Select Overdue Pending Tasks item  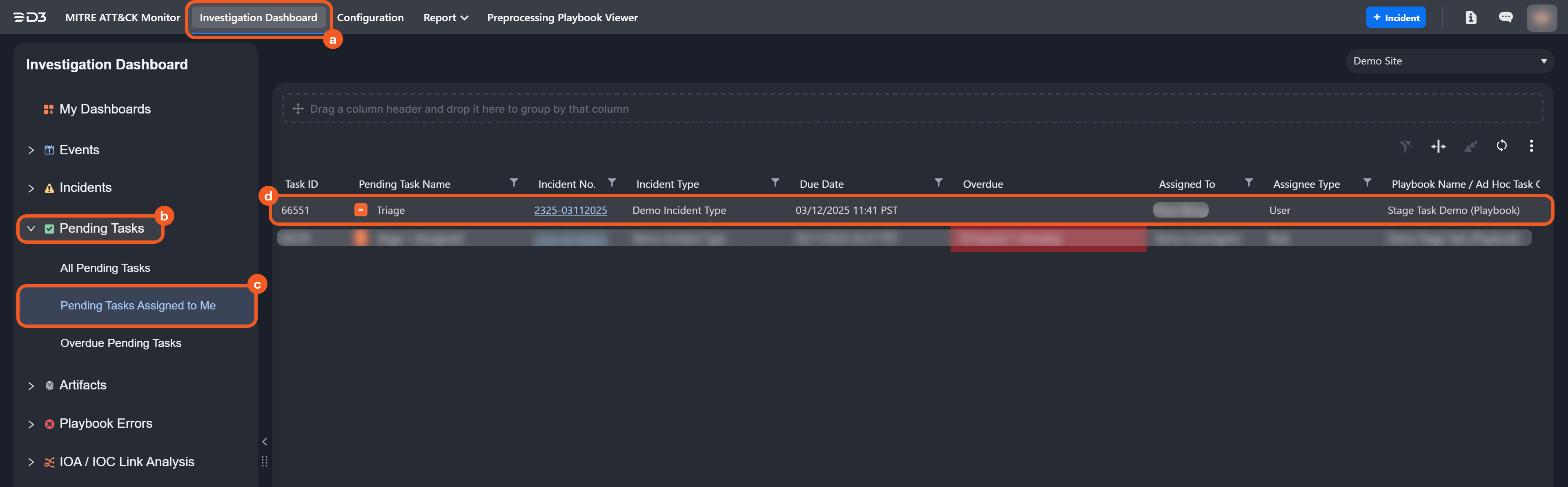coord(120,343)
